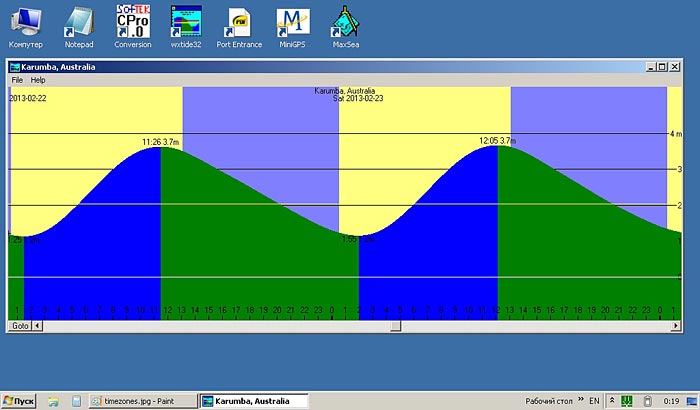Click the show desktop icon by the clock
The height and width of the screenshot is (410, 700).
692,401
